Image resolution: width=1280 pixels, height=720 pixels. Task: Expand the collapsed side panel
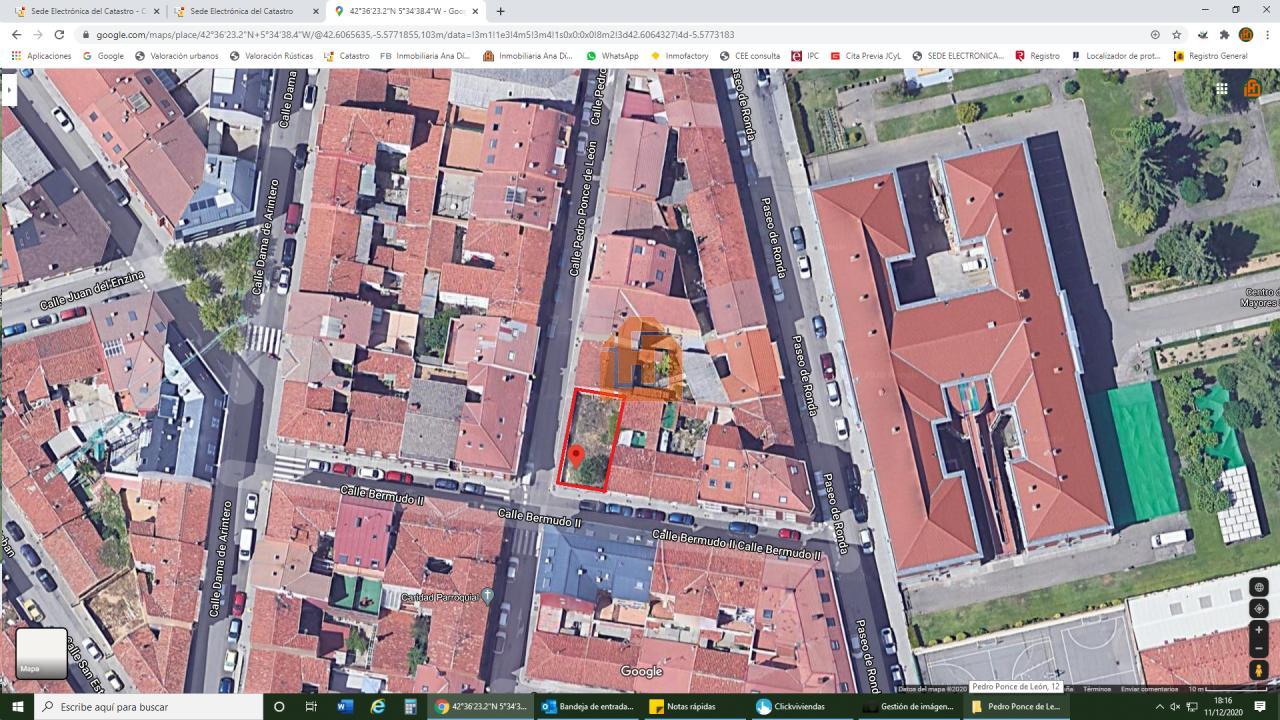pos(9,89)
